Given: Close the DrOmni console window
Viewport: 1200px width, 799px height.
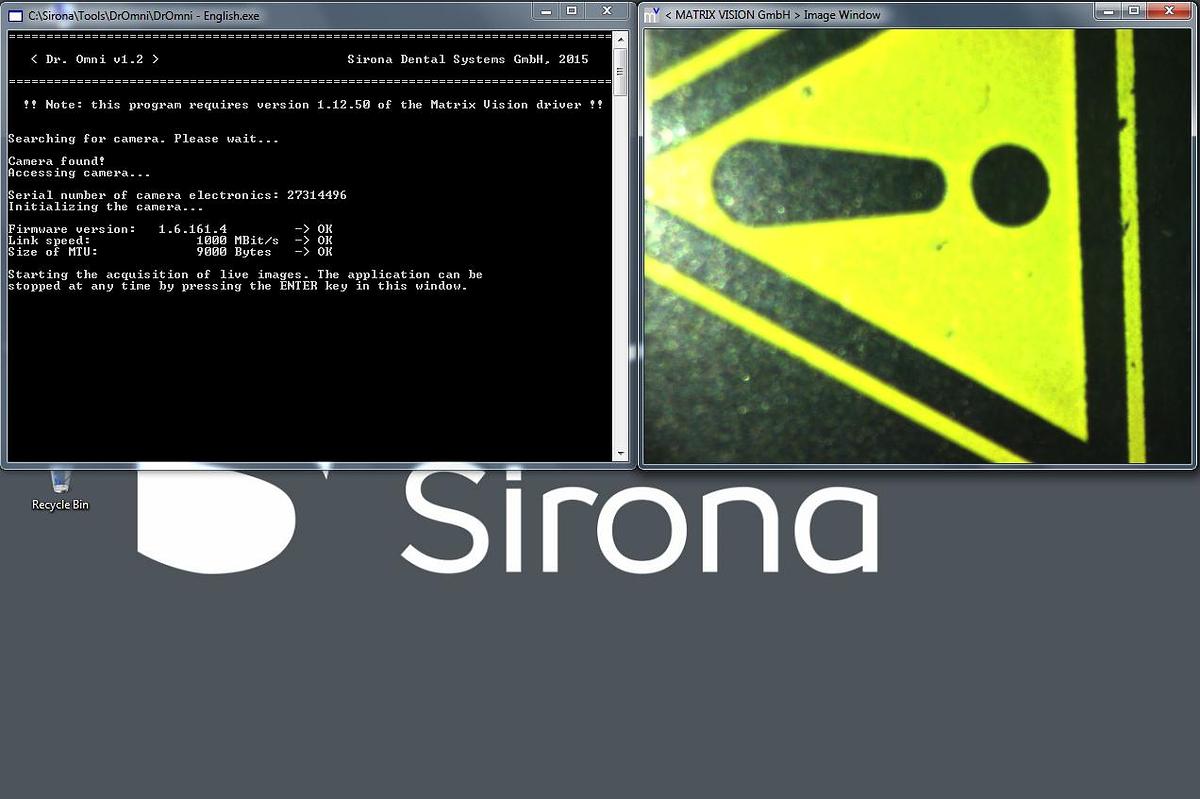Looking at the screenshot, I should pyautogui.click(x=606, y=11).
